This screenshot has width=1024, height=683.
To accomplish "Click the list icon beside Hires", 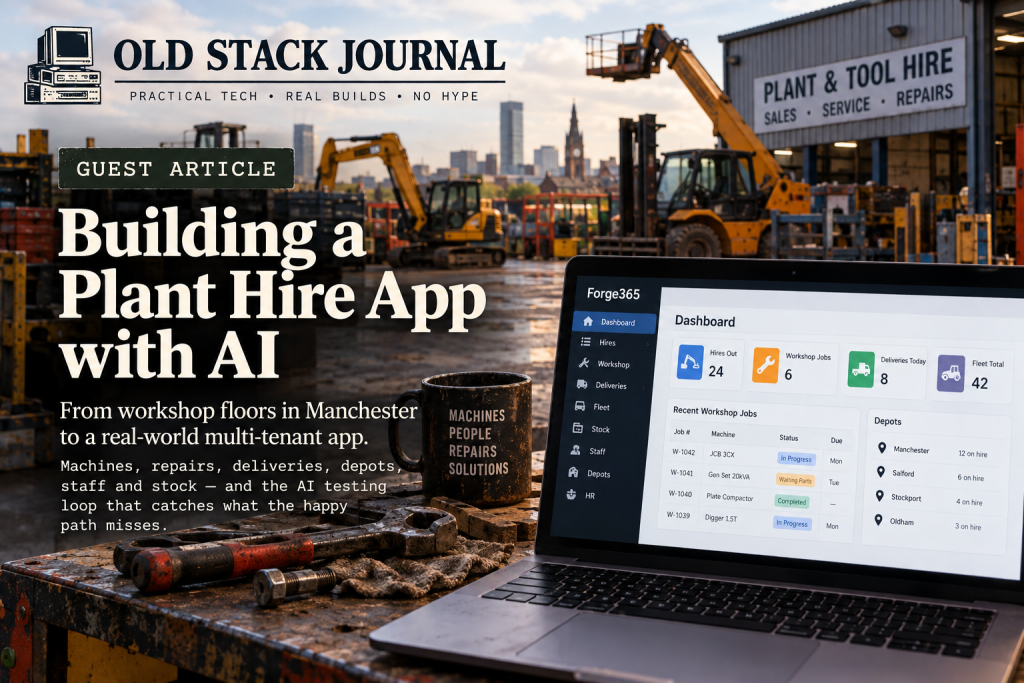I will [586, 342].
